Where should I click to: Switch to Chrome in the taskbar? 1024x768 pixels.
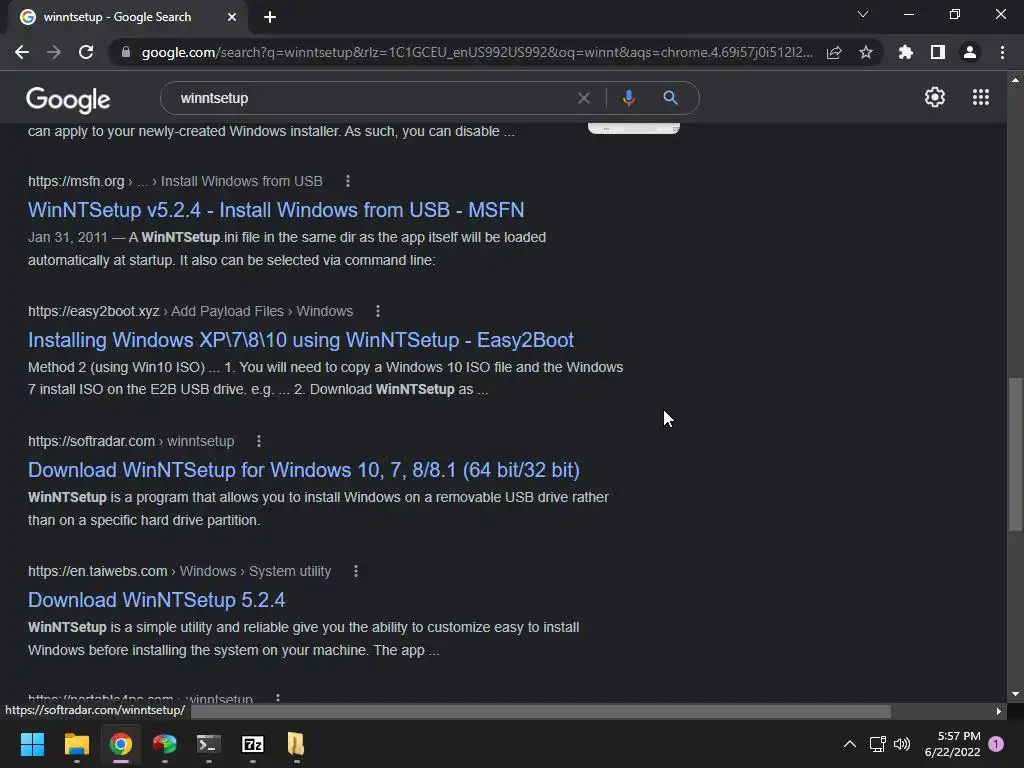(x=121, y=744)
